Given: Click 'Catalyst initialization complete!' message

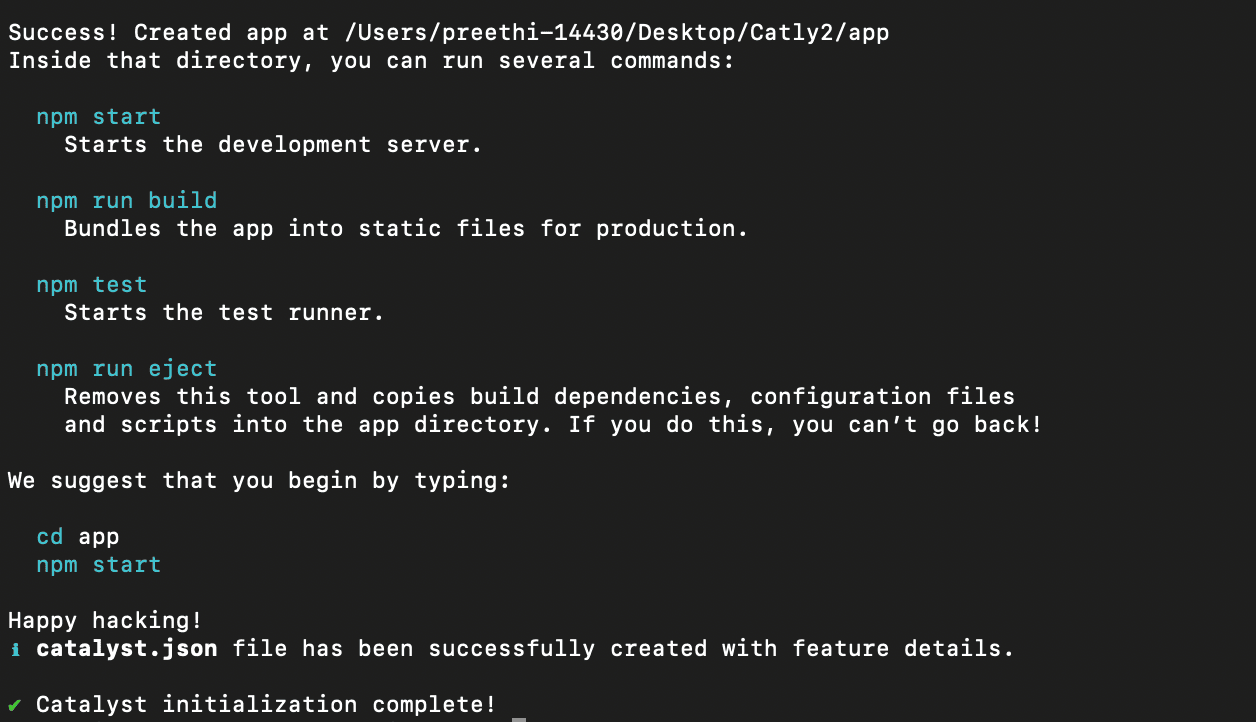Looking at the screenshot, I should pos(266,705).
